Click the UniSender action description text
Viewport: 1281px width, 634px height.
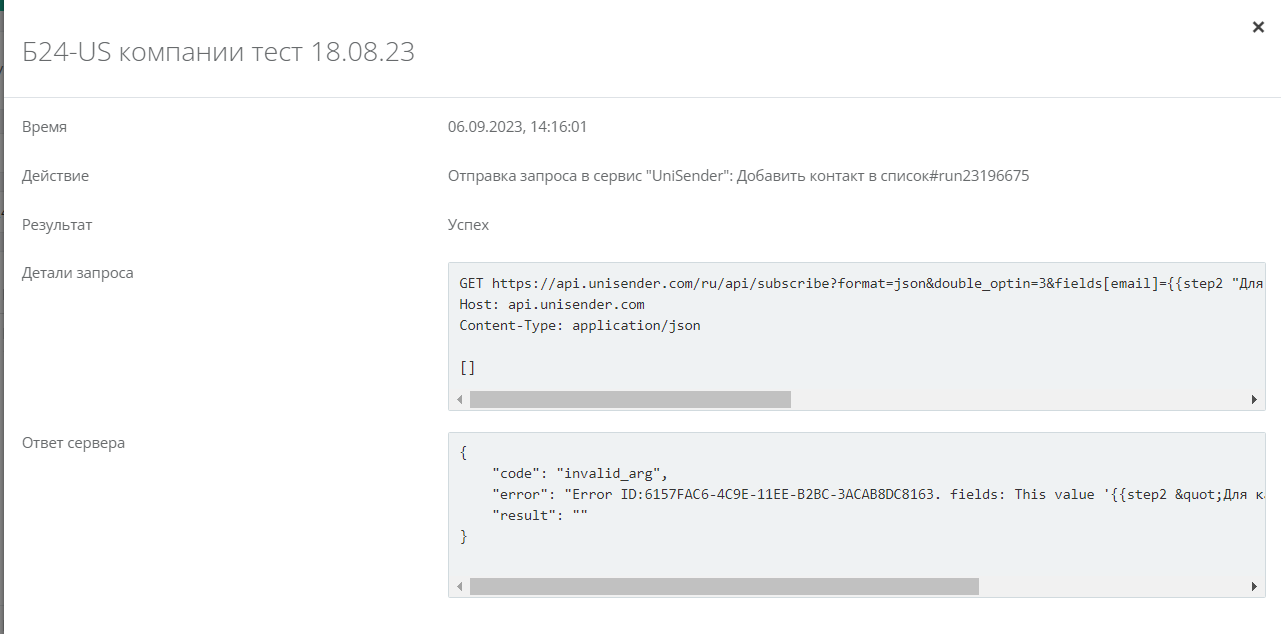pos(738,176)
